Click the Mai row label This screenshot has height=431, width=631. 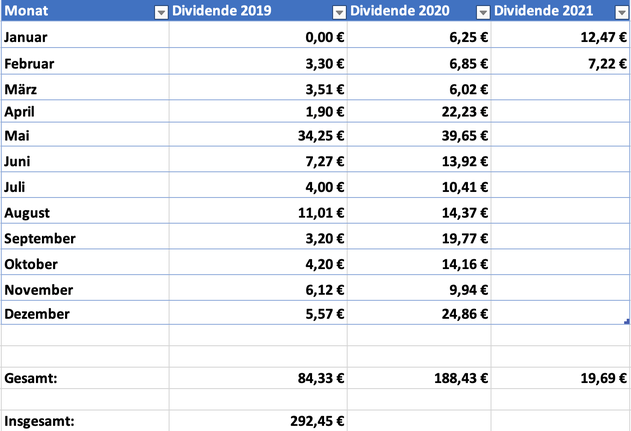(x=17, y=136)
